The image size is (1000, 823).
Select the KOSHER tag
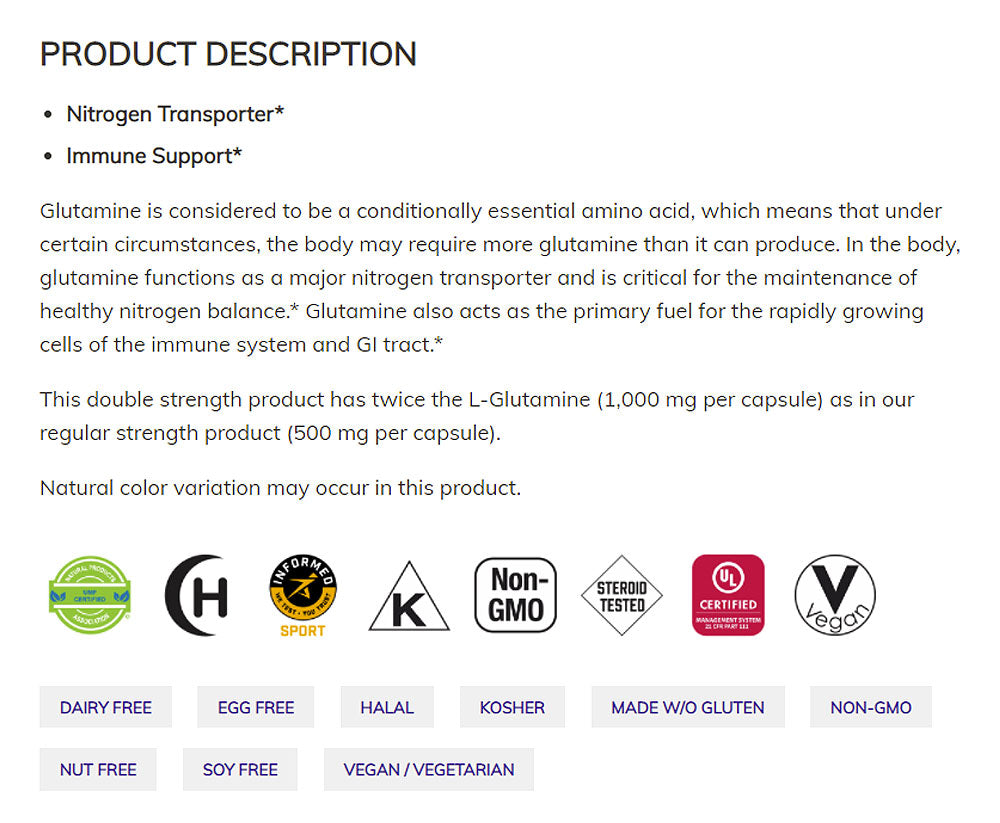[x=512, y=707]
